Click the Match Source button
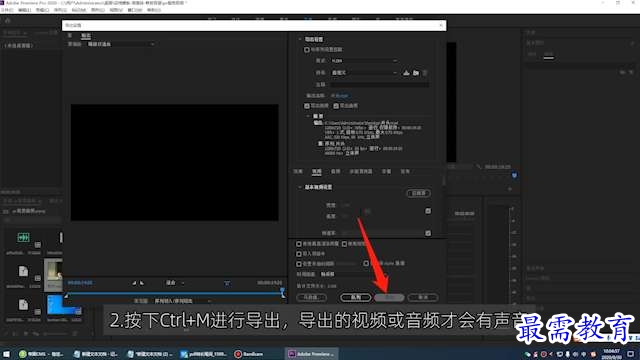 pyautogui.click(x=418, y=193)
